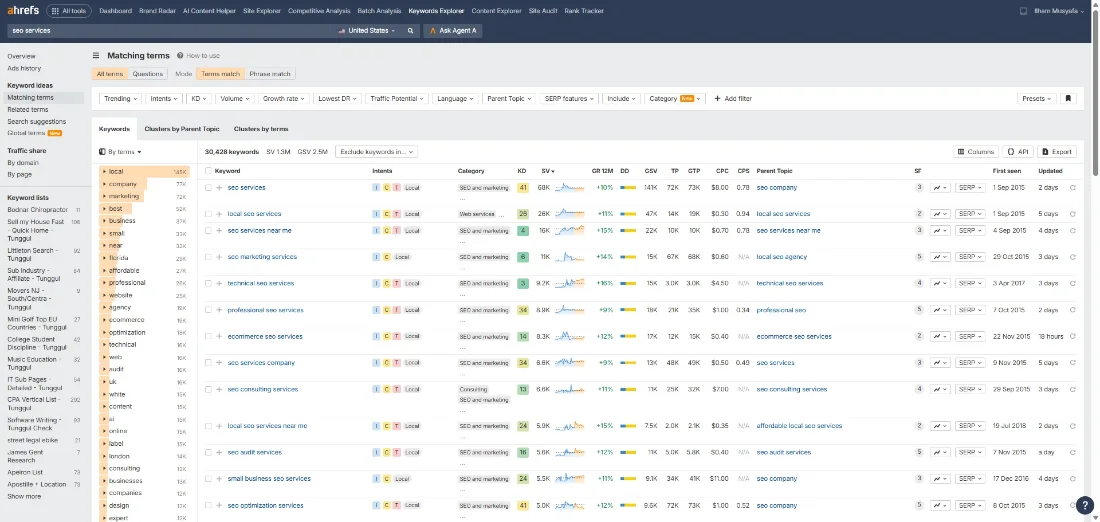Check the seo consulting services checkbox

pos(208,389)
